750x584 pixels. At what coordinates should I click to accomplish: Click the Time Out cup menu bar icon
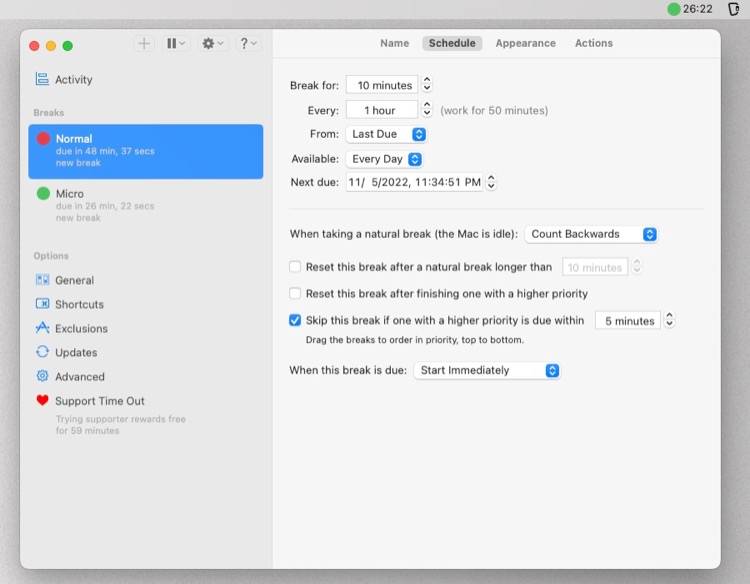click(x=733, y=9)
